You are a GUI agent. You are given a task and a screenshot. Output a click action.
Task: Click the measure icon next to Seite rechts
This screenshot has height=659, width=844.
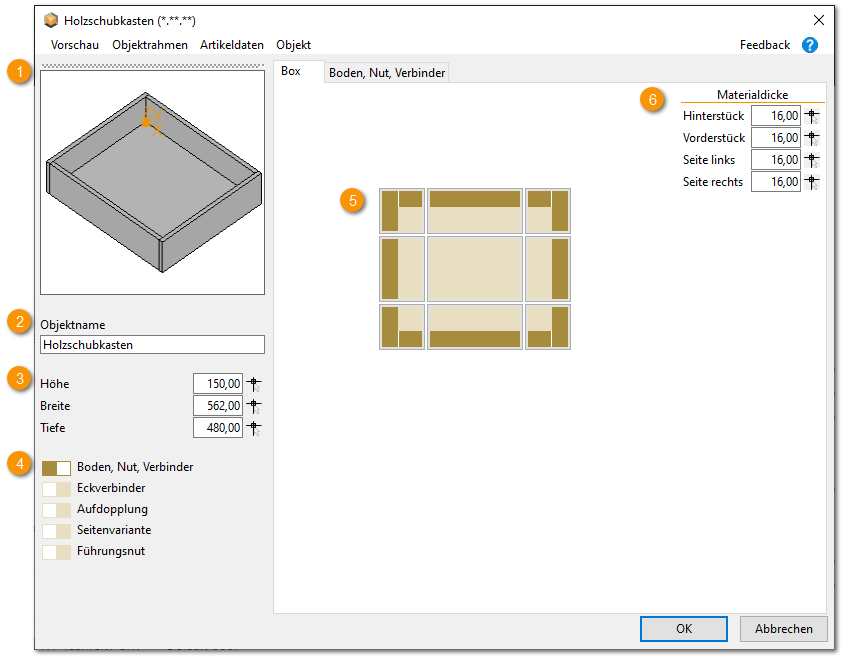pyautogui.click(x=812, y=182)
